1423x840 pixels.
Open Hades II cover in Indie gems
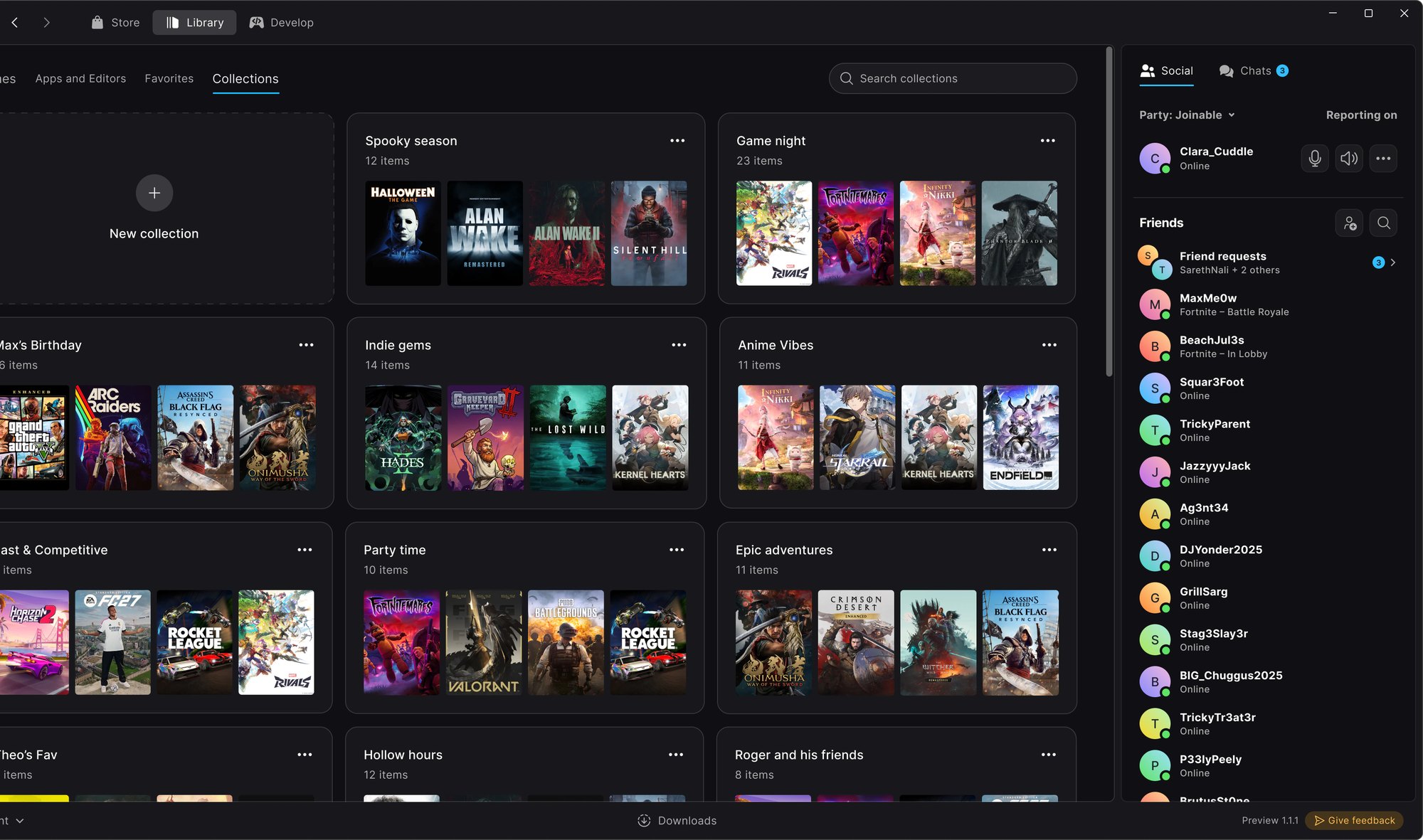point(403,437)
